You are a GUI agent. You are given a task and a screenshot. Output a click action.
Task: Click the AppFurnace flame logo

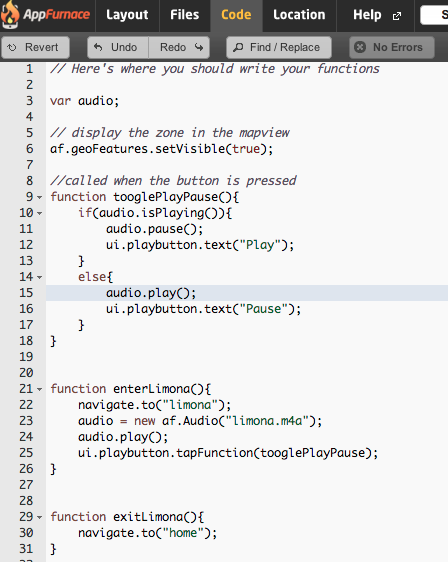click(x=10, y=15)
